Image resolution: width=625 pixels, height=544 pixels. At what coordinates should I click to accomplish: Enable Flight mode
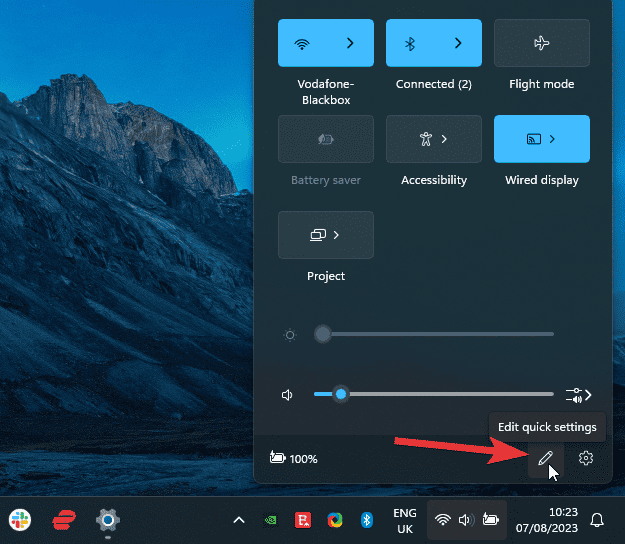pos(542,43)
